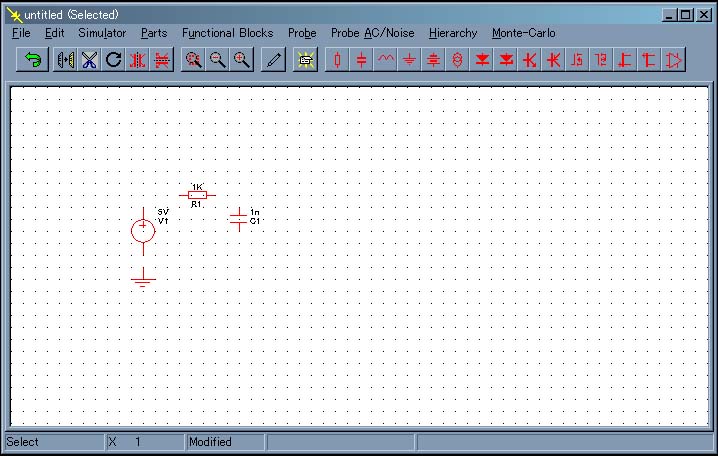Open the File menu
This screenshot has width=718, height=456.
(21, 33)
